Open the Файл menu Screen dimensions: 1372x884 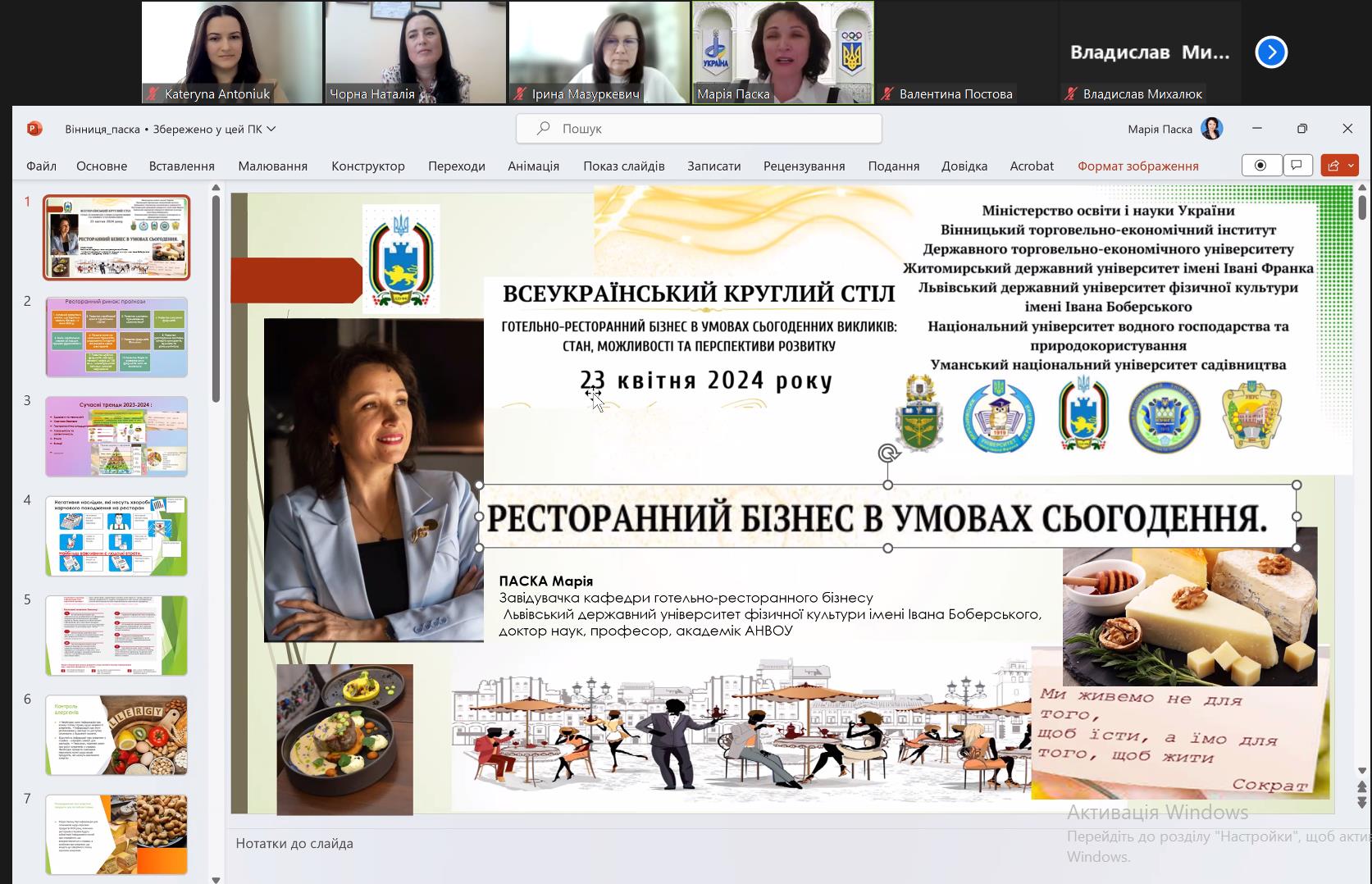(41, 166)
